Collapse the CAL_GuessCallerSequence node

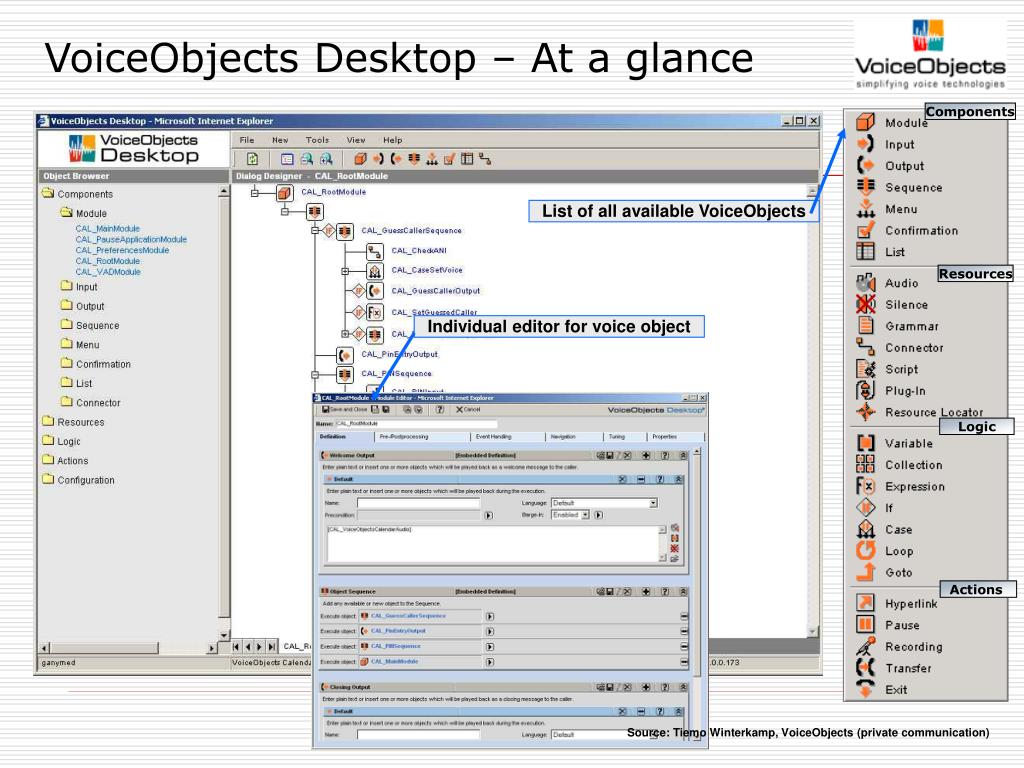point(315,231)
